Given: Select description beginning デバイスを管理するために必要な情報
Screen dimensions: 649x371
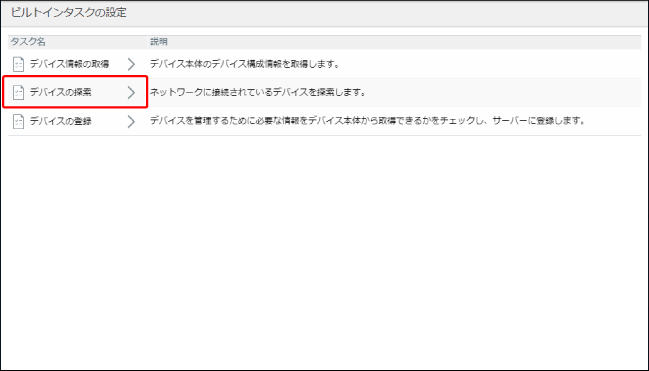Looking at the screenshot, I should click(x=368, y=121).
